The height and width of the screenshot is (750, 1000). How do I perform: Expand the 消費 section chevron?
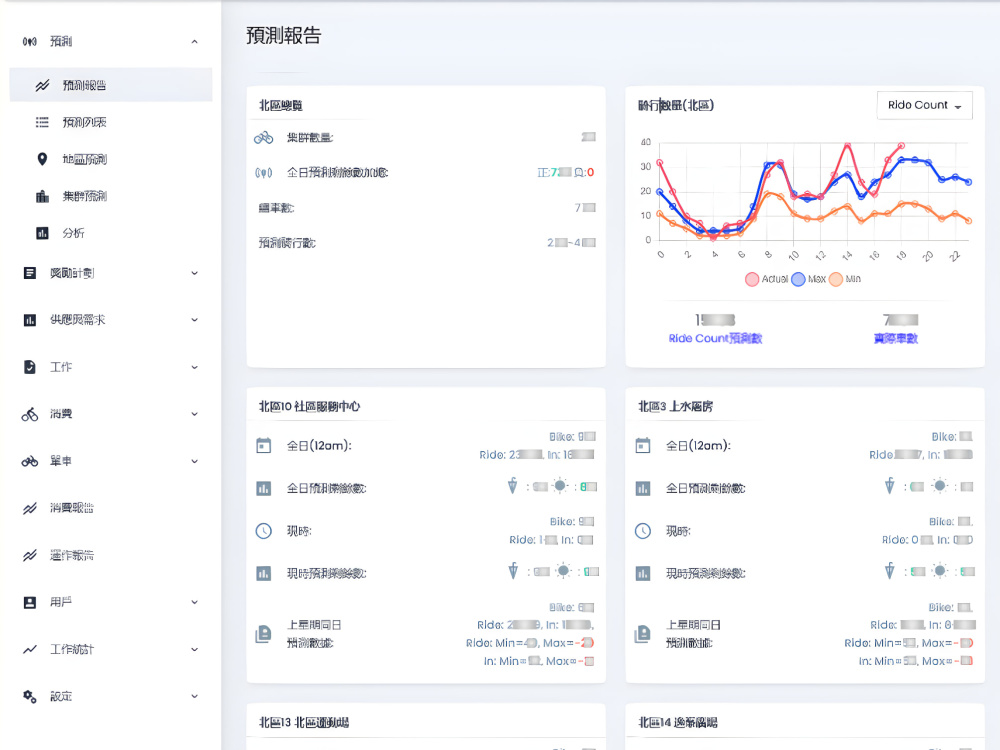tap(195, 414)
